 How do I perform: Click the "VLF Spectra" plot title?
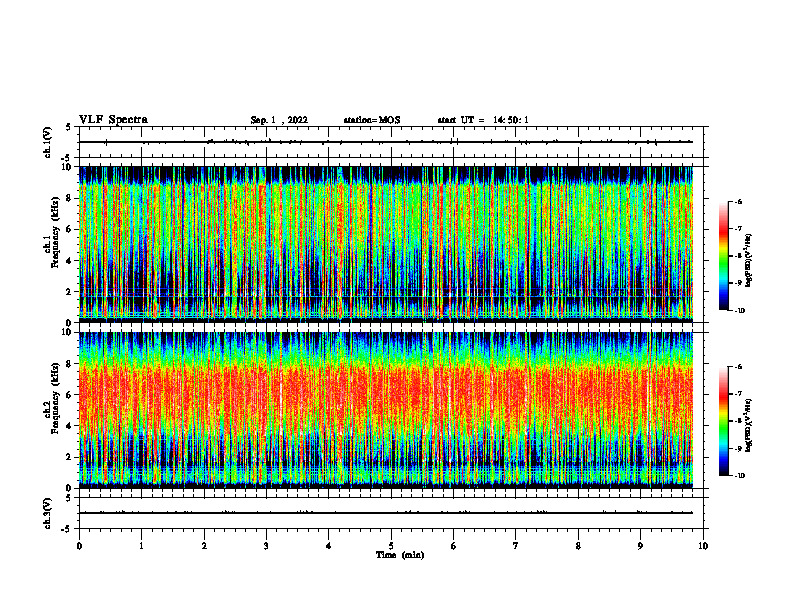click(x=113, y=120)
